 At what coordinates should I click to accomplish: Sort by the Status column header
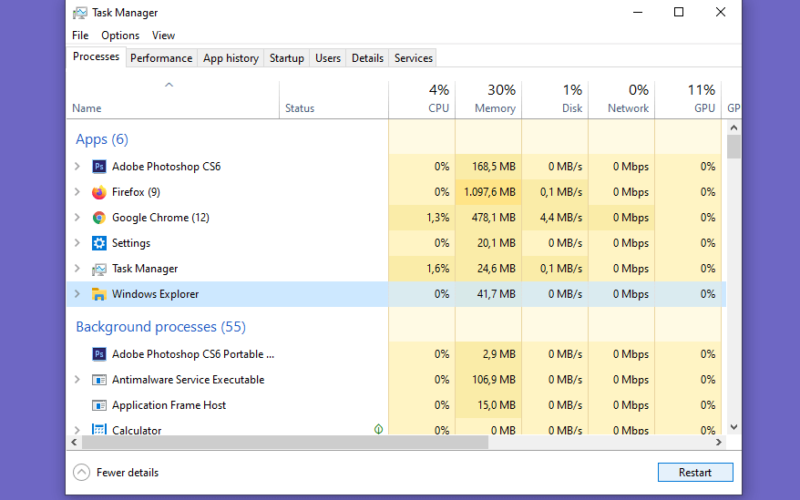point(334,100)
